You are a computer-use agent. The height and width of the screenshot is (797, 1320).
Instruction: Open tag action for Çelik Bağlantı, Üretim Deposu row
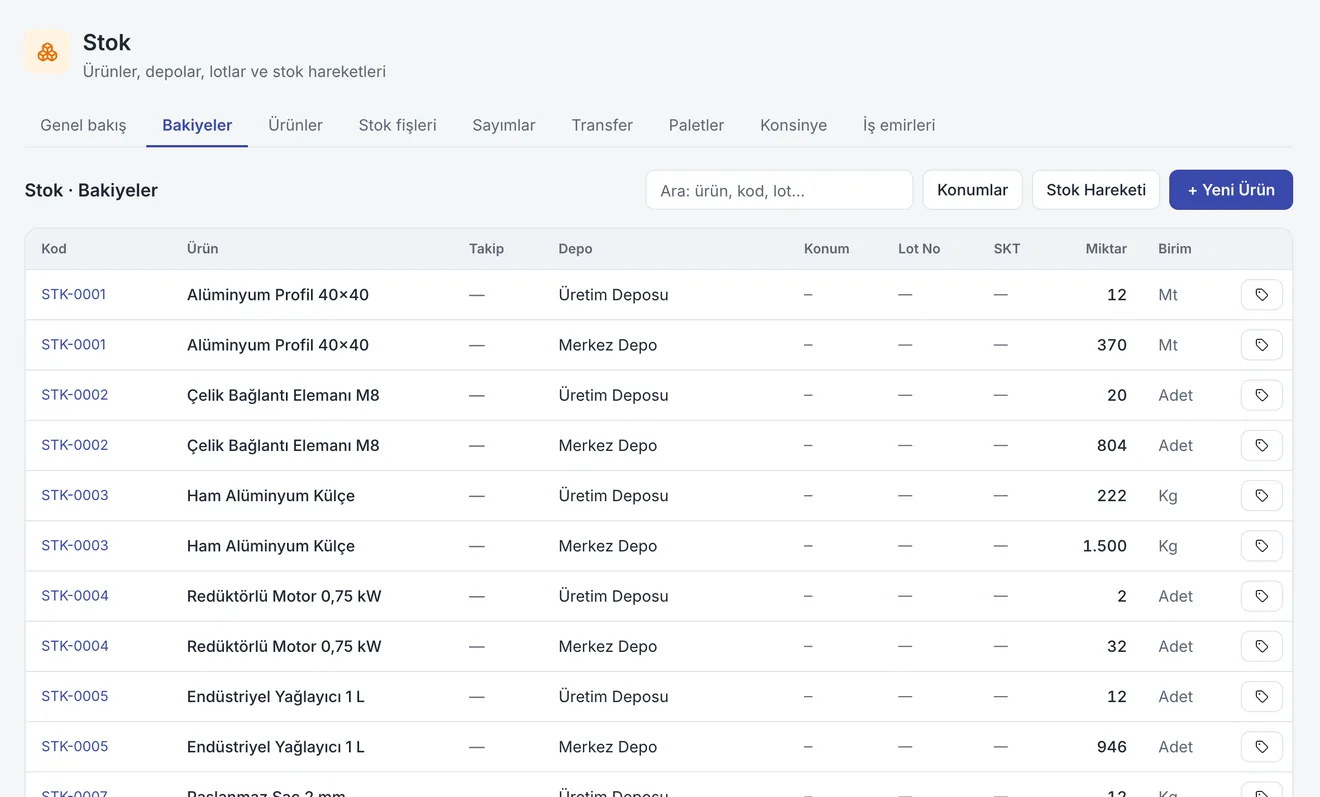click(x=1261, y=395)
